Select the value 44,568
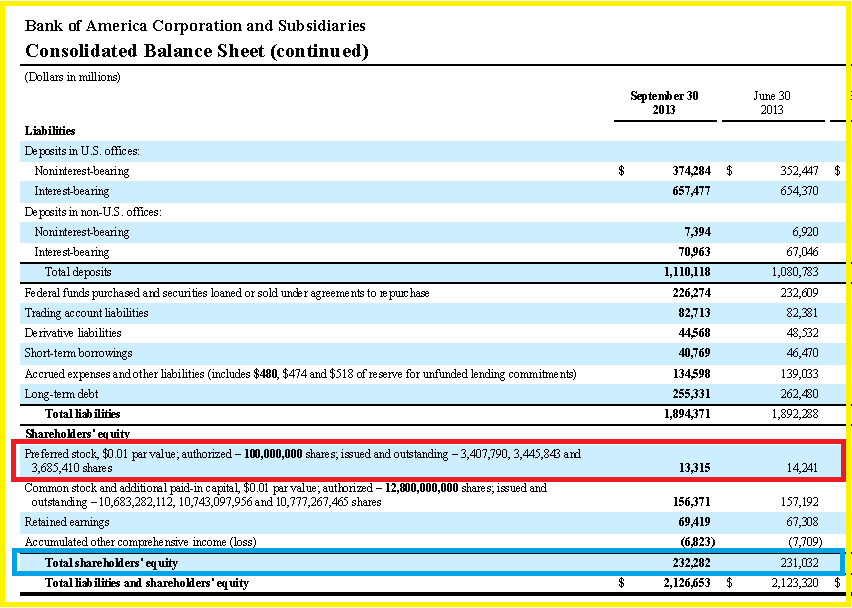The width and height of the screenshot is (852, 608). tap(694, 333)
